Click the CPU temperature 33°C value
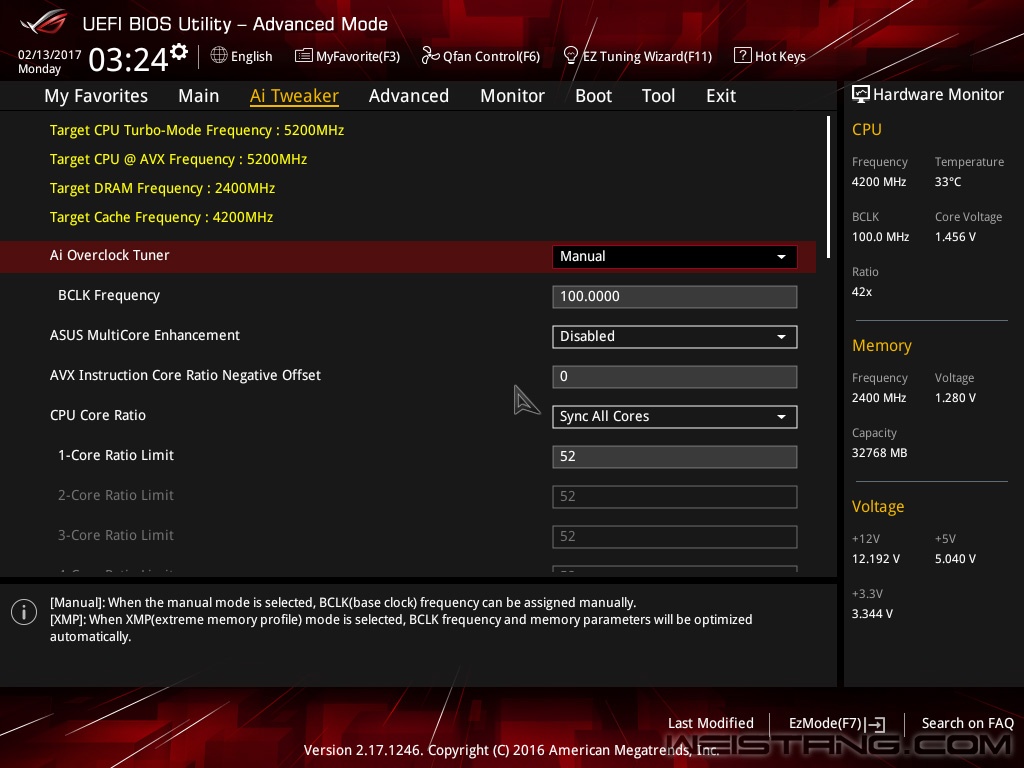 [x=948, y=182]
